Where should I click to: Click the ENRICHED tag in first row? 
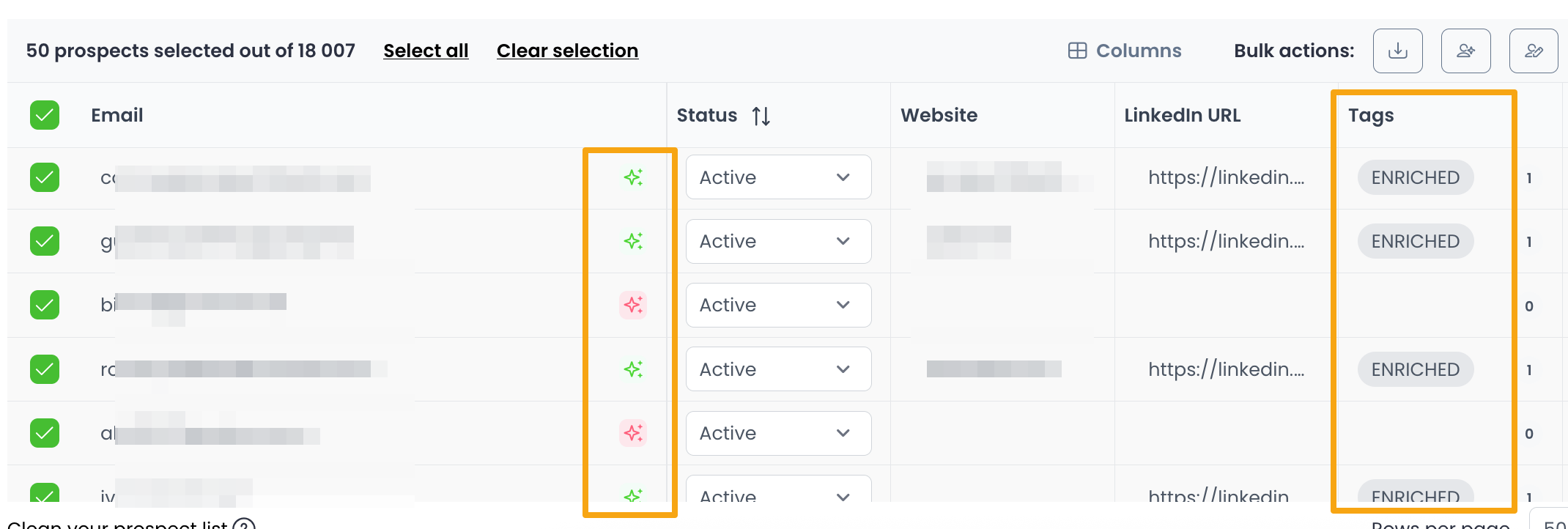pos(1415,177)
